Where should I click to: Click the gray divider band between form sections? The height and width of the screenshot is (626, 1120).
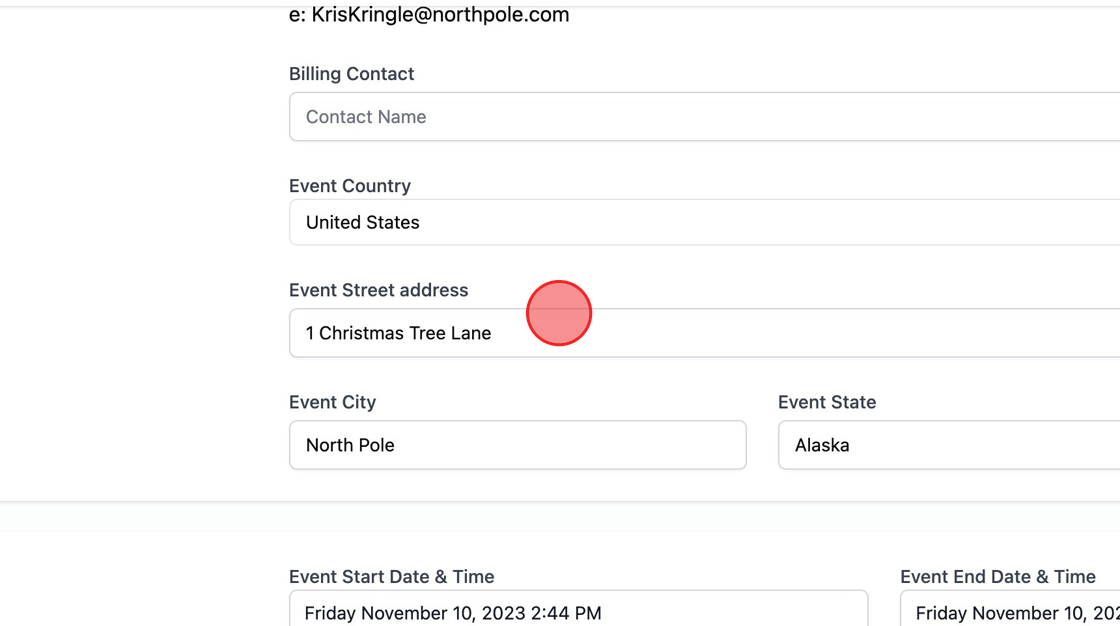pyautogui.click(x=560, y=517)
